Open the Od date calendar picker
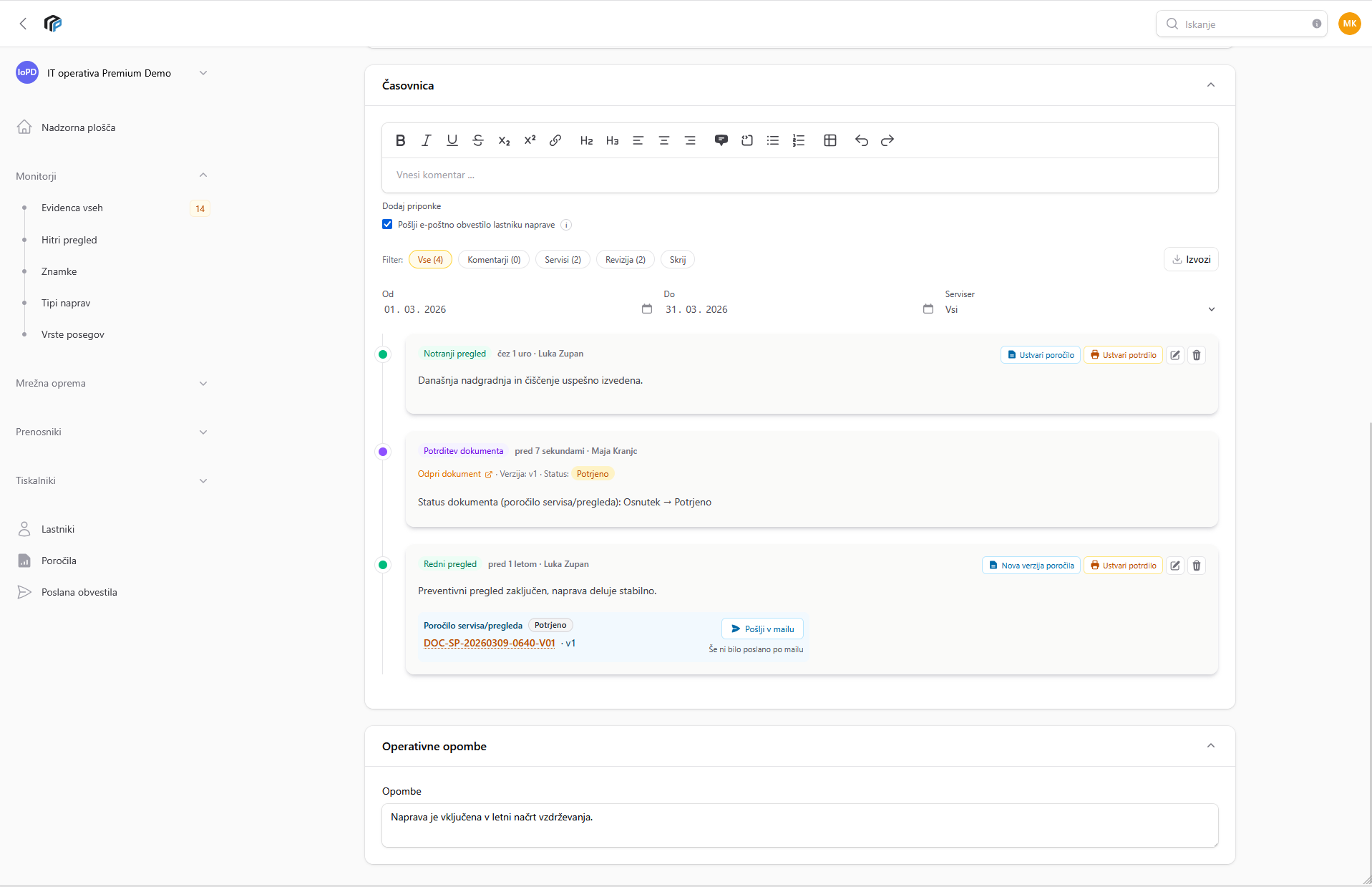Screen dimensions: 1372x887 click(x=647, y=309)
